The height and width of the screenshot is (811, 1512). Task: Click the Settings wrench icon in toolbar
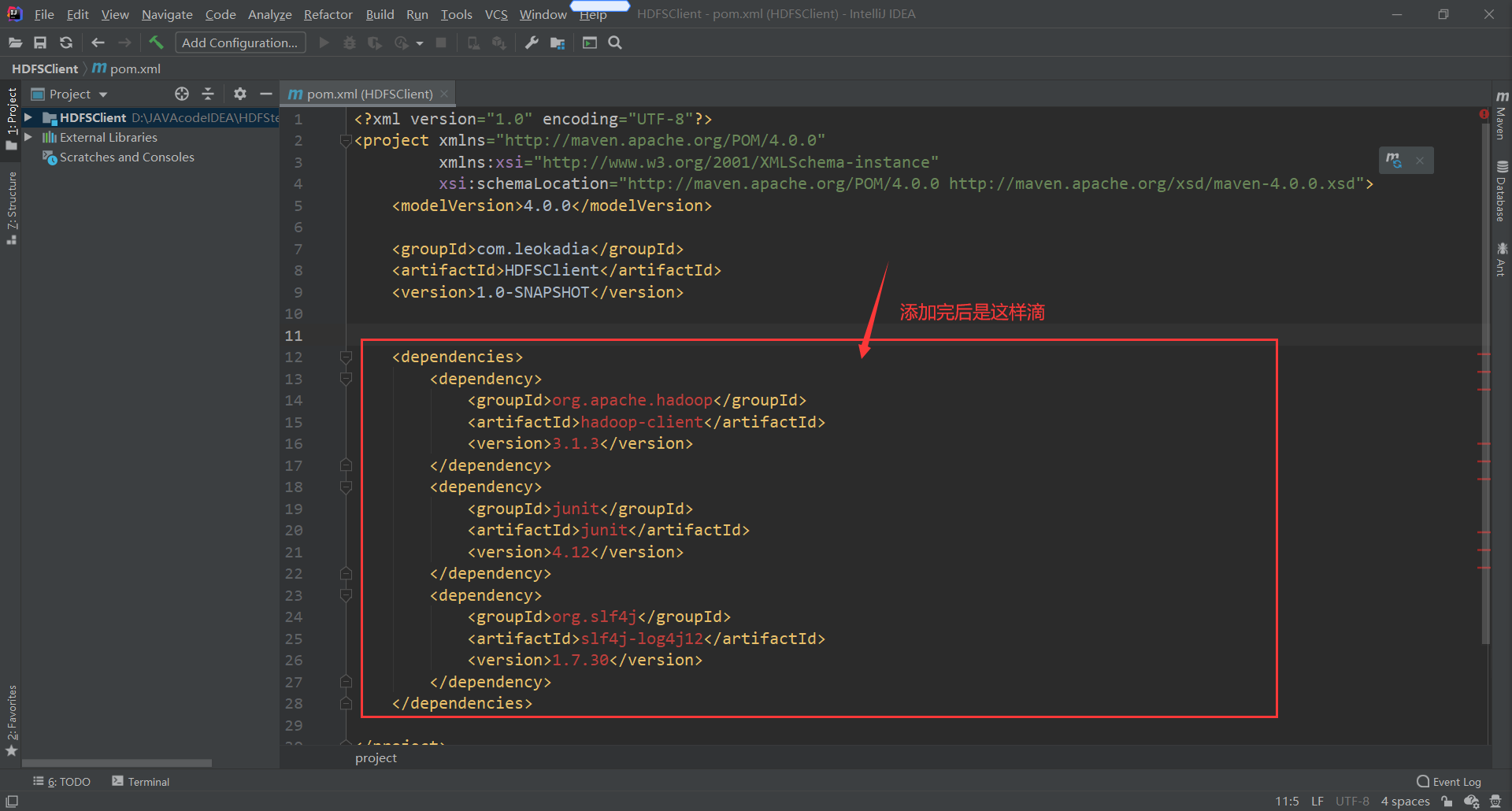point(531,43)
